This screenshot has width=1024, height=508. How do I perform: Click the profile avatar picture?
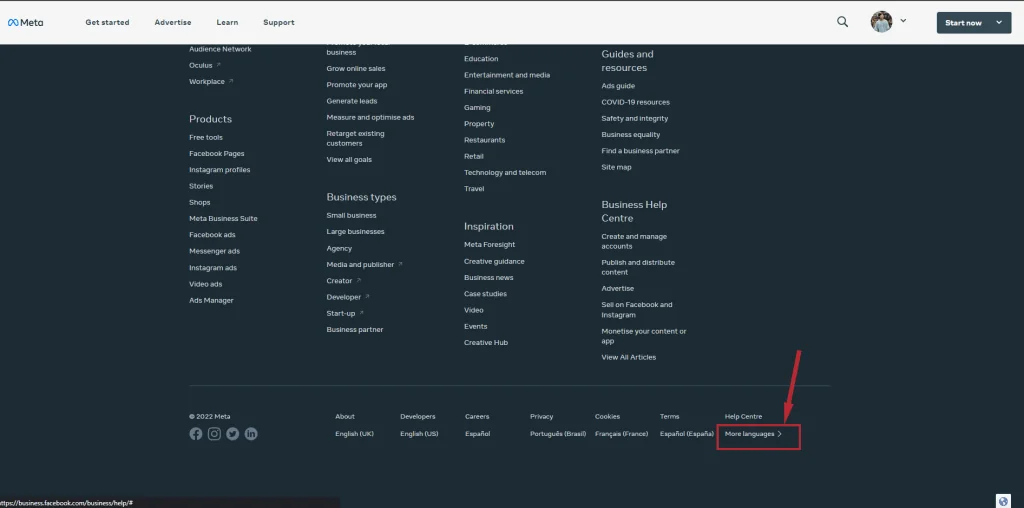pos(881,22)
